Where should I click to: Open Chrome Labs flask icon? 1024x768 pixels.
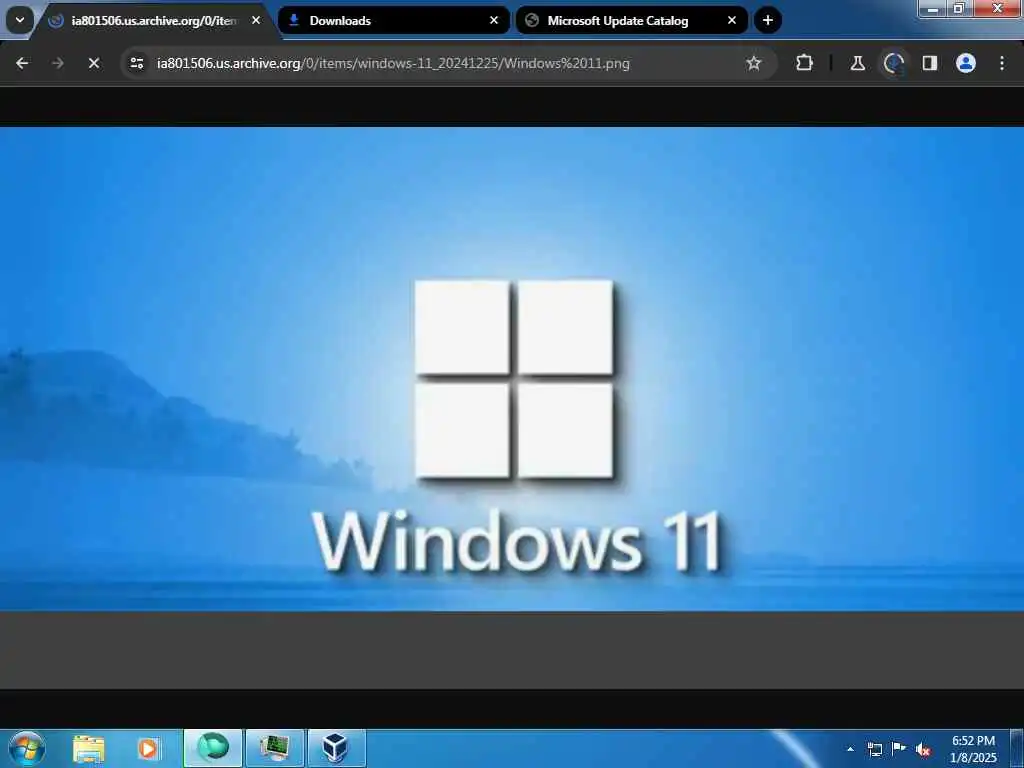[x=857, y=63]
